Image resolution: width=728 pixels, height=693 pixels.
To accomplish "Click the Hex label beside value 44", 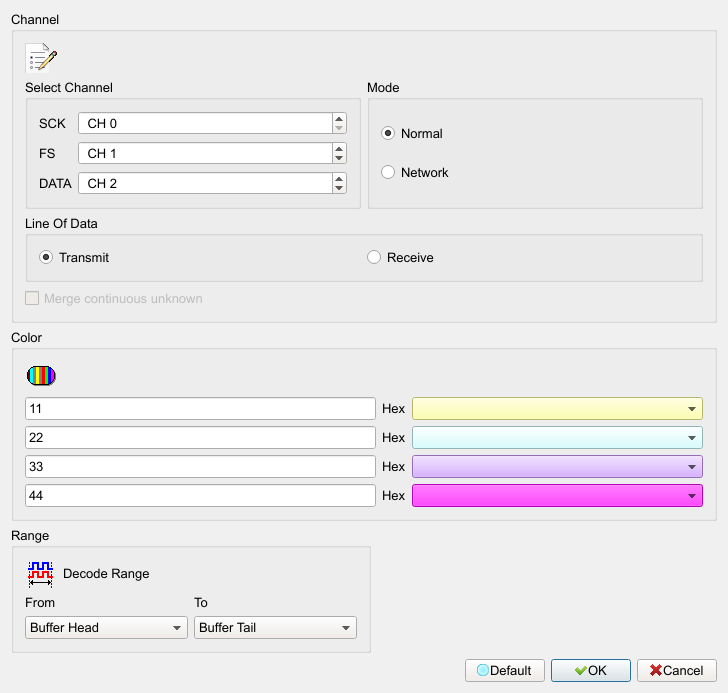I will [x=393, y=496].
